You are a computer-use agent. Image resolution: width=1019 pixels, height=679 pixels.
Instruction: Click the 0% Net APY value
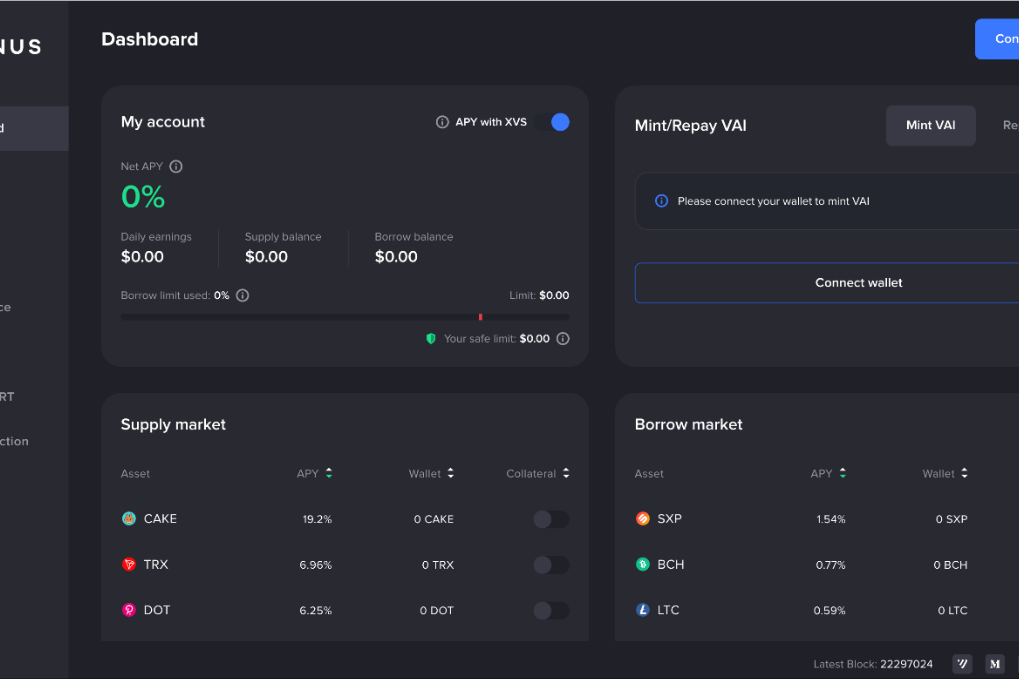[x=143, y=197]
